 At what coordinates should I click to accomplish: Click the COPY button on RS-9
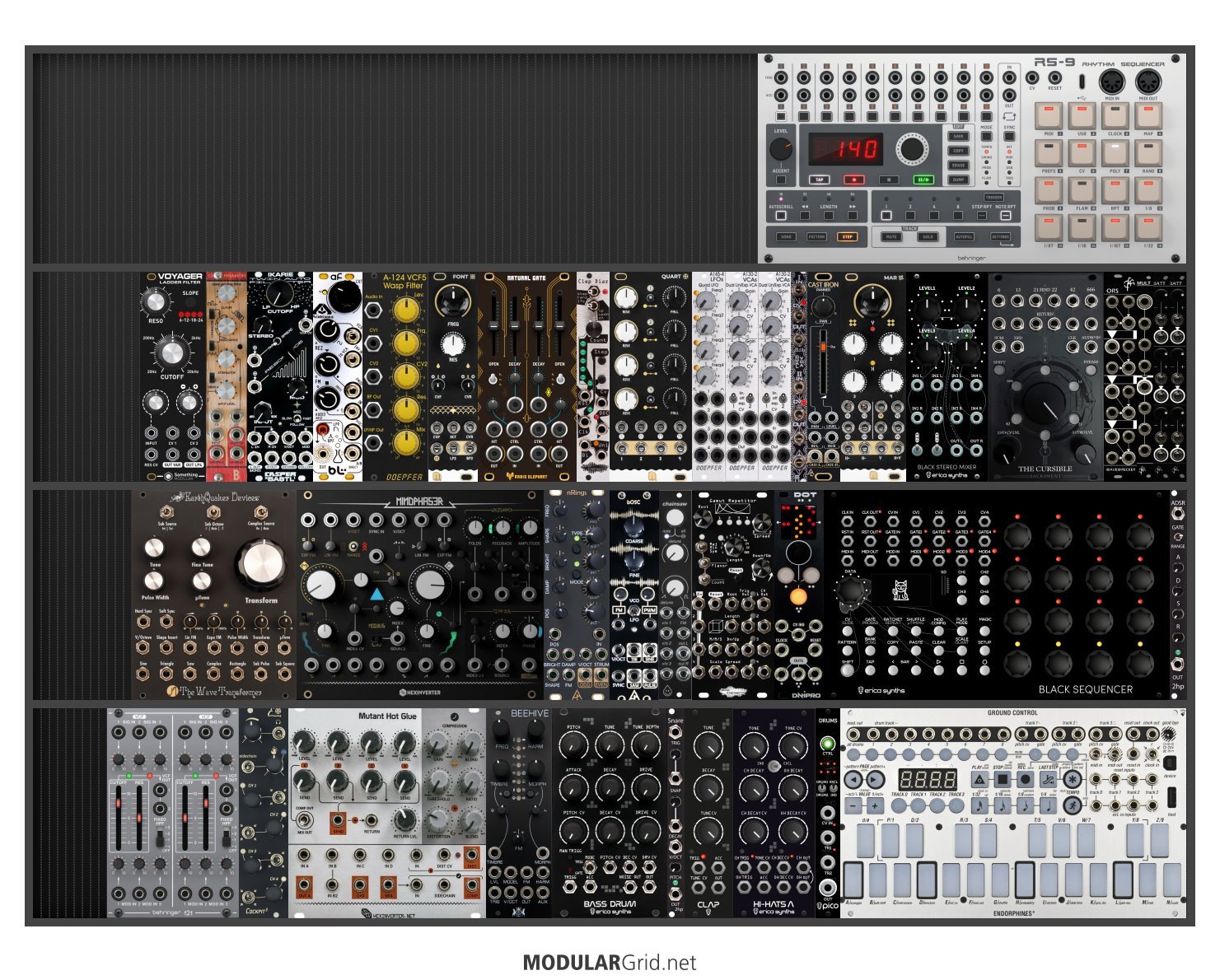(958, 151)
